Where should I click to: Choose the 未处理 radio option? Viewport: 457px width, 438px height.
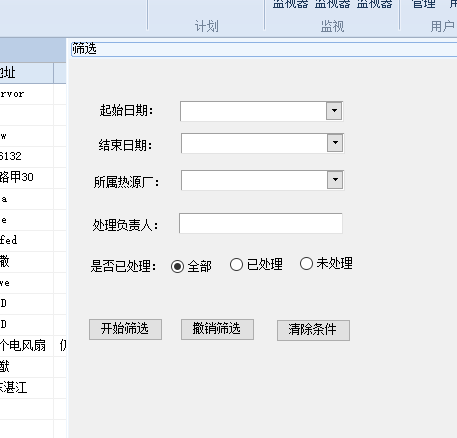pos(306,263)
